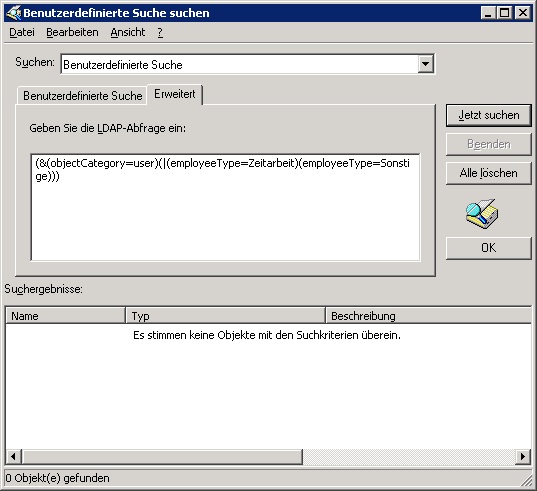Click the Alle löschen button
Viewport: 537px width, 491px height.
click(x=489, y=173)
